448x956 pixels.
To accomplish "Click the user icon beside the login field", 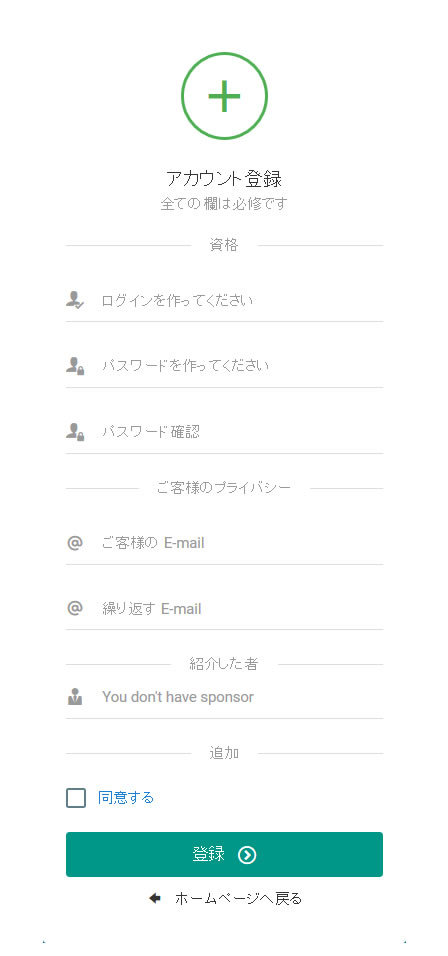I will click(75, 299).
